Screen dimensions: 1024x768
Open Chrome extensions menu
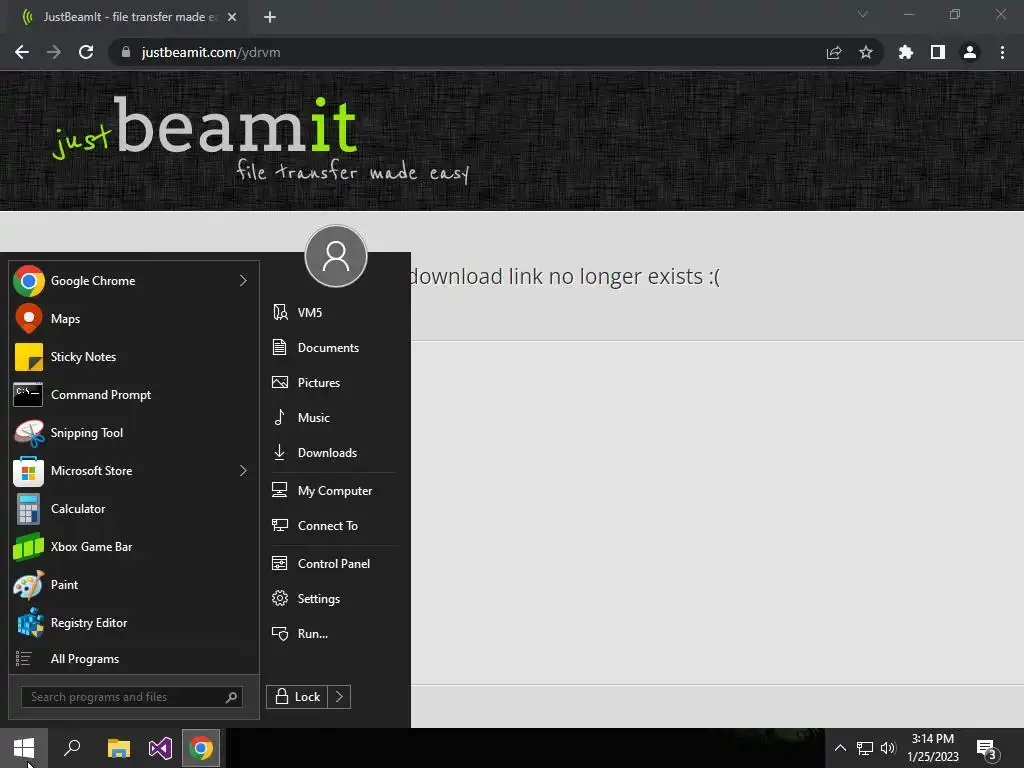point(906,52)
